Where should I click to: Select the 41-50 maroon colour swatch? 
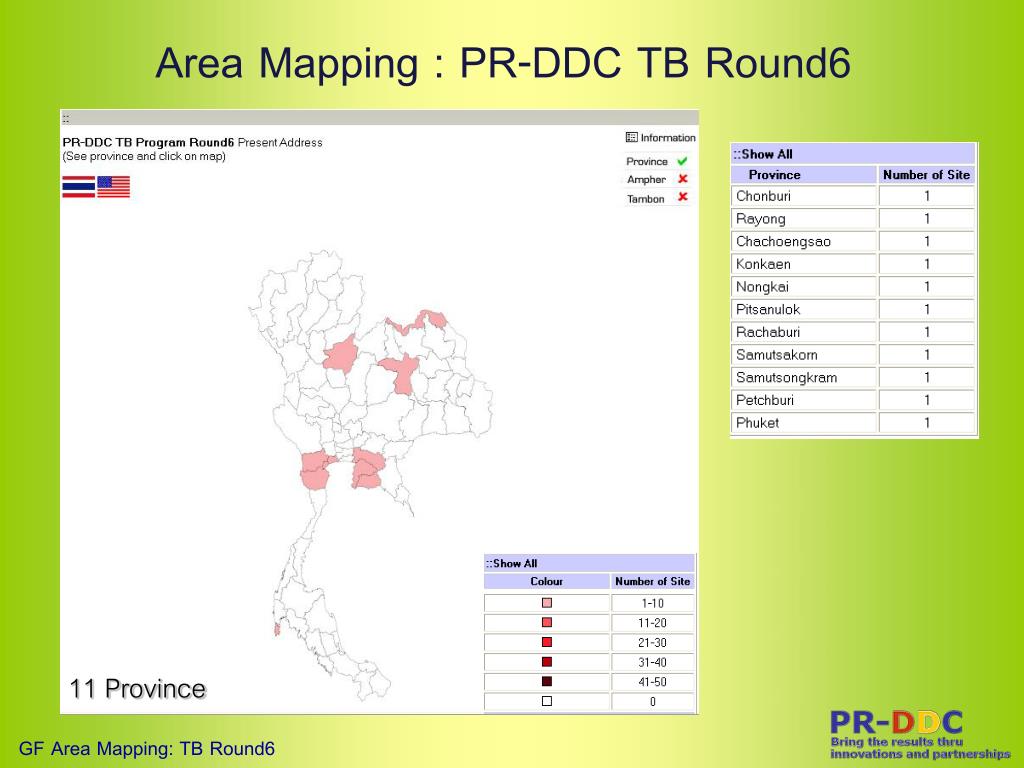[547, 681]
